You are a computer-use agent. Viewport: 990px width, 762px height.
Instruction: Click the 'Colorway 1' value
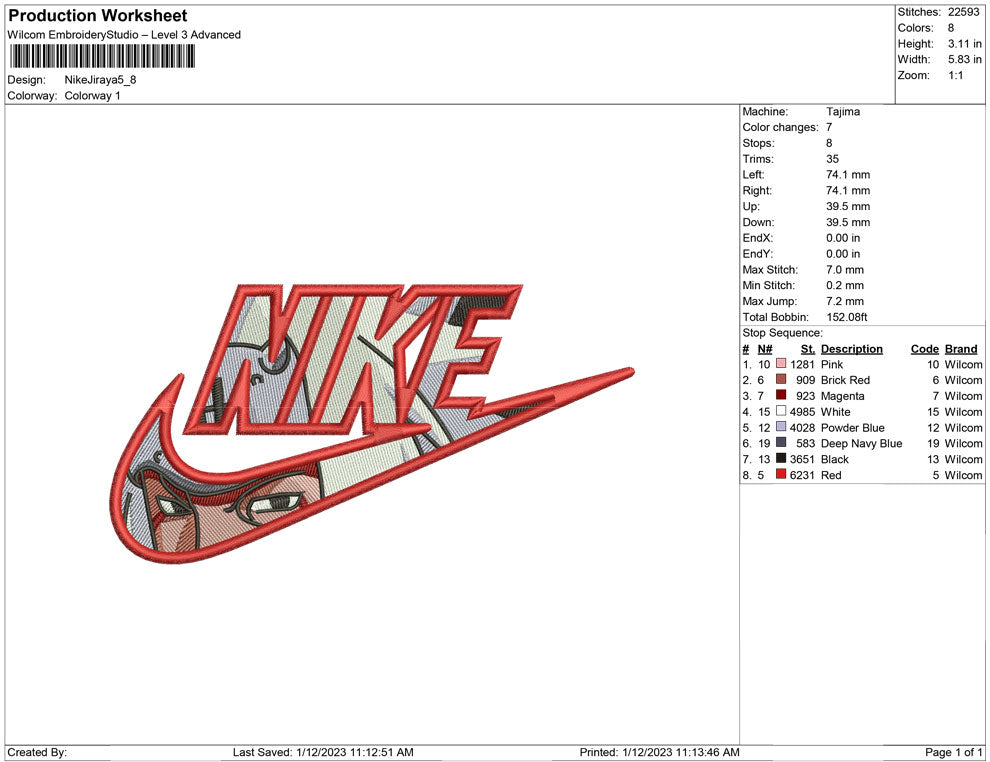(92, 96)
